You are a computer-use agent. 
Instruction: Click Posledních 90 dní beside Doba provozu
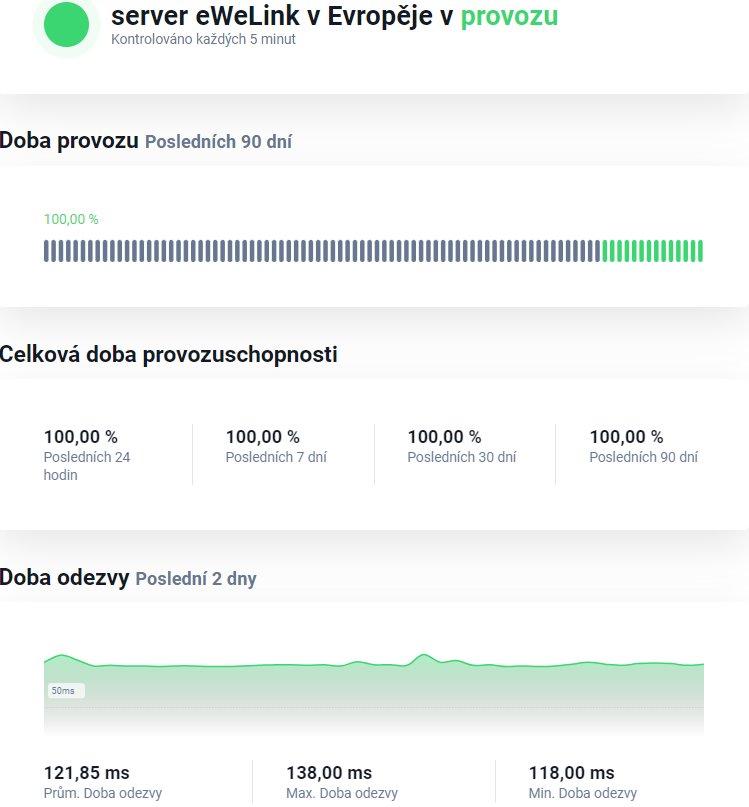tap(218, 142)
